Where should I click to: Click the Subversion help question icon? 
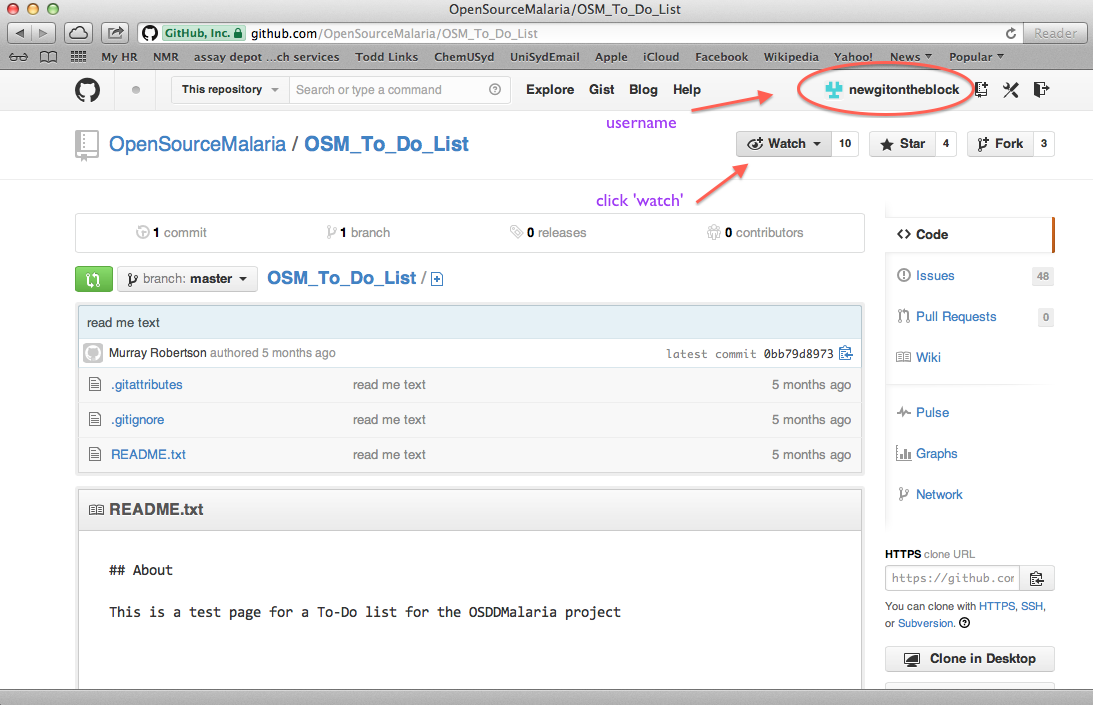[x=965, y=623]
